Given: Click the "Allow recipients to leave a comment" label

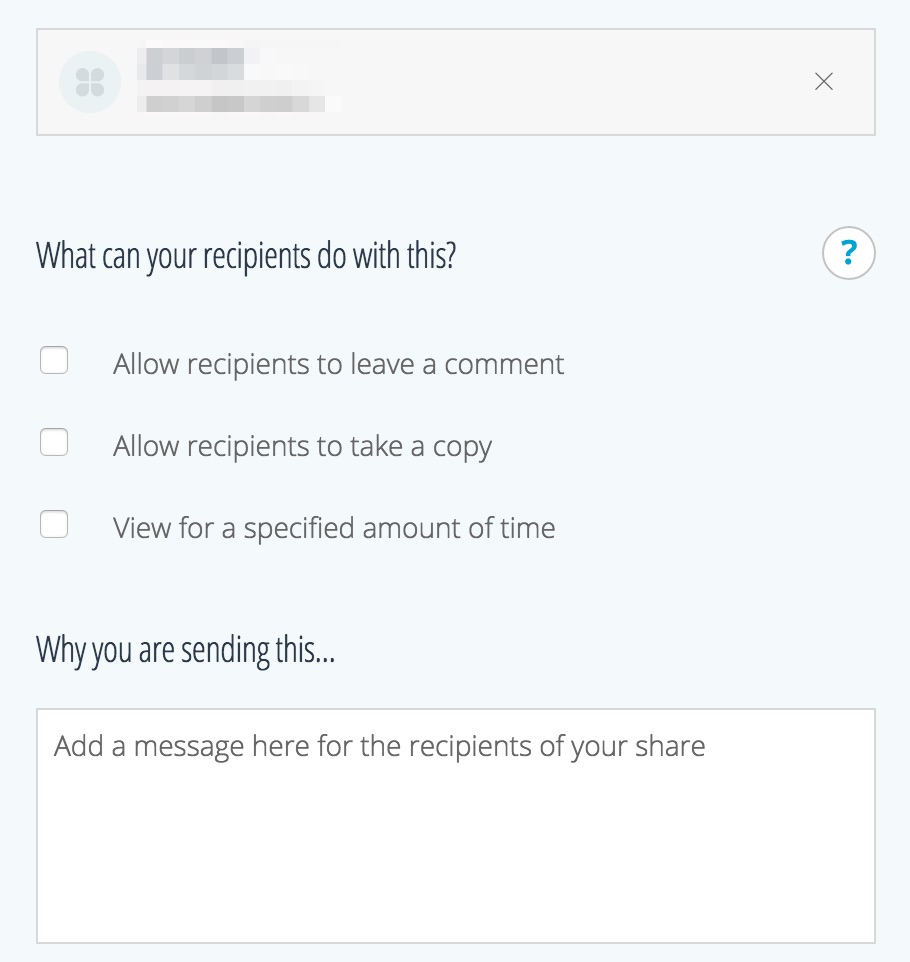Looking at the screenshot, I should click(338, 364).
